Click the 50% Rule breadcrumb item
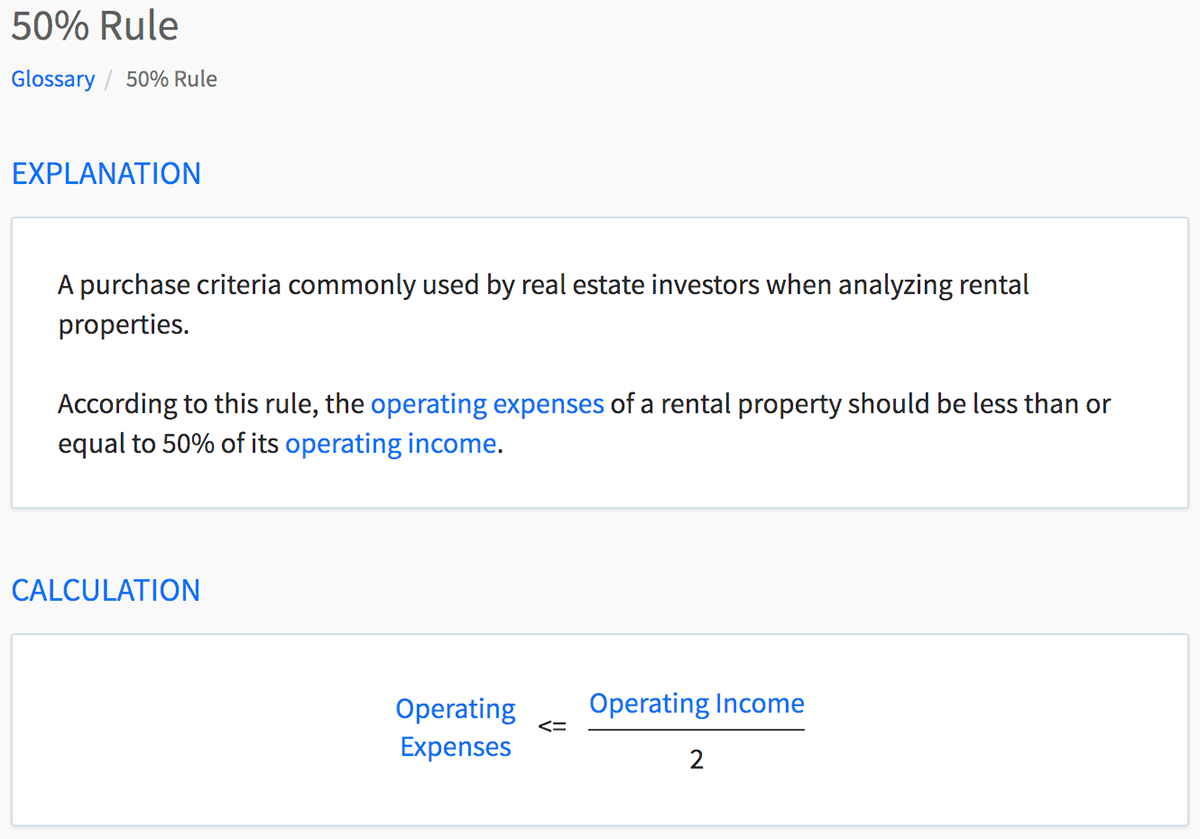The height and width of the screenshot is (839, 1200). (171, 79)
